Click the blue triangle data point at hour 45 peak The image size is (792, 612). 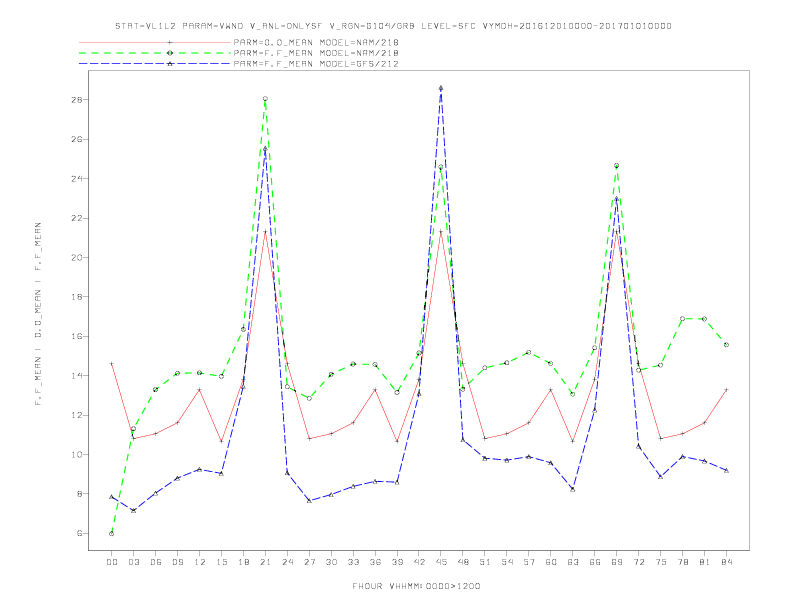pyautogui.click(x=441, y=88)
